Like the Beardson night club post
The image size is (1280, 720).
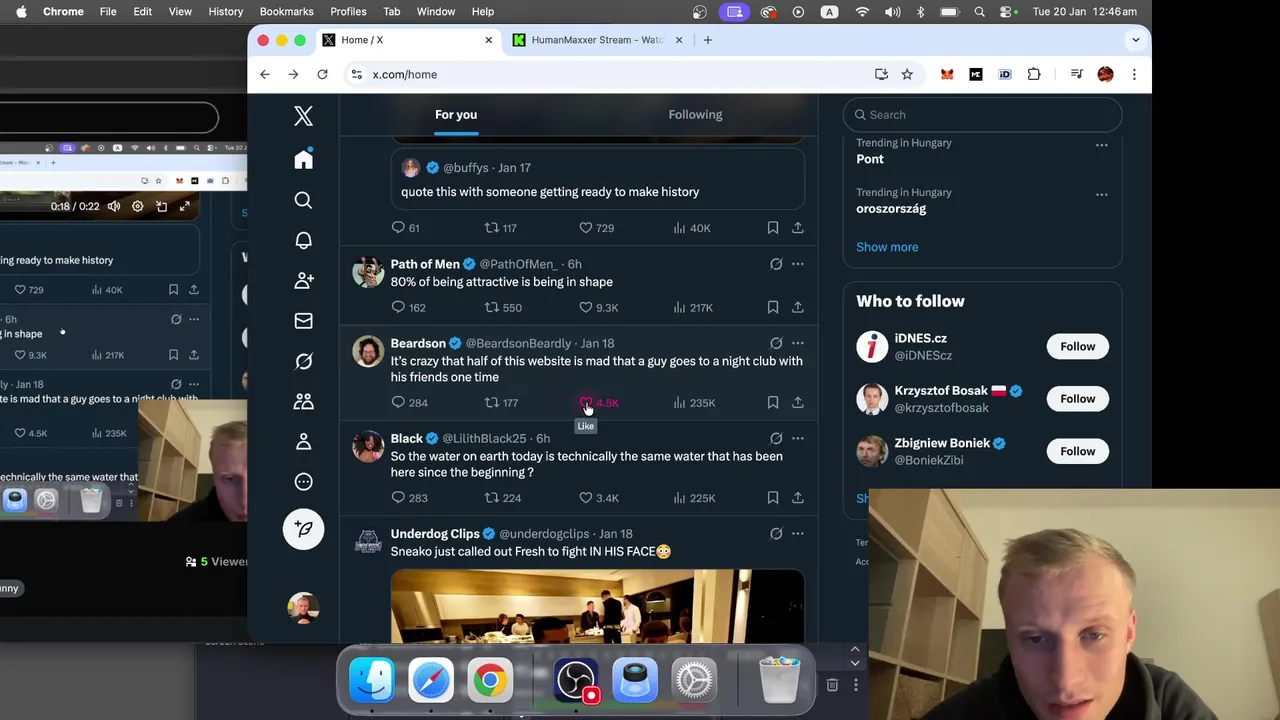[600, 402]
